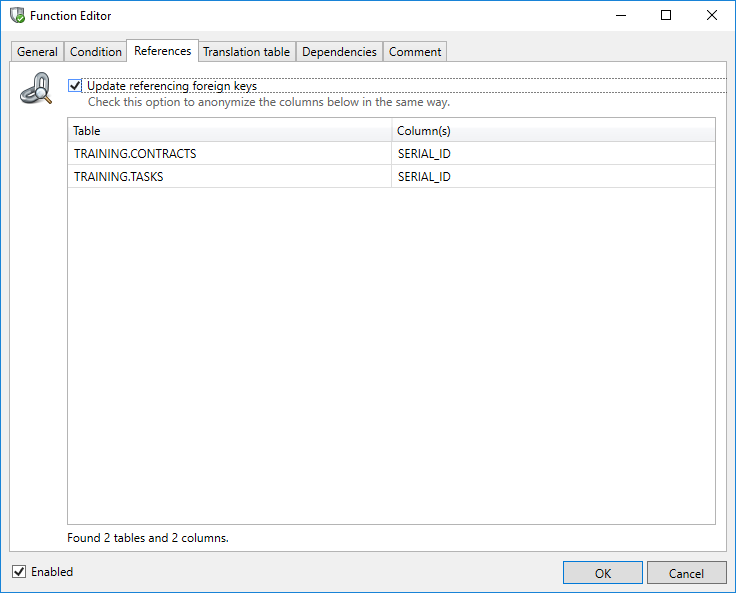
Task: Select the References tab
Action: click(162, 51)
